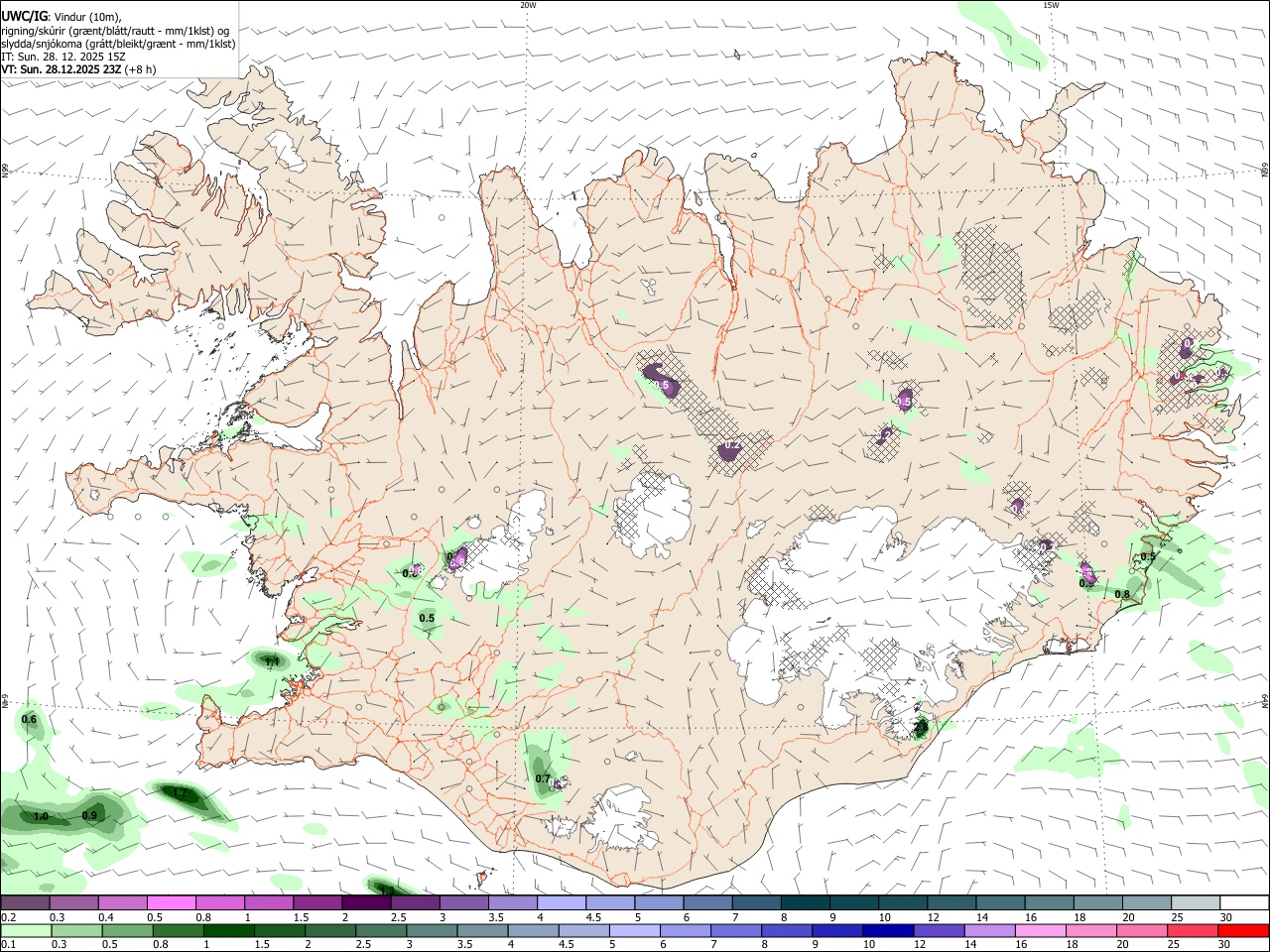Viewport: 1270px width, 952px height.
Task: Select the orchid 0.4–0.5 snow legend swatch
Action: tap(122, 903)
